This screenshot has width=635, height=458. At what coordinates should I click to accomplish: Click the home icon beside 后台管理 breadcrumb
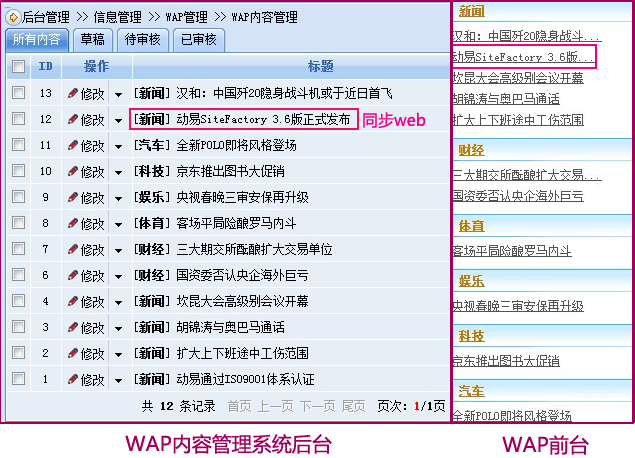(12, 17)
